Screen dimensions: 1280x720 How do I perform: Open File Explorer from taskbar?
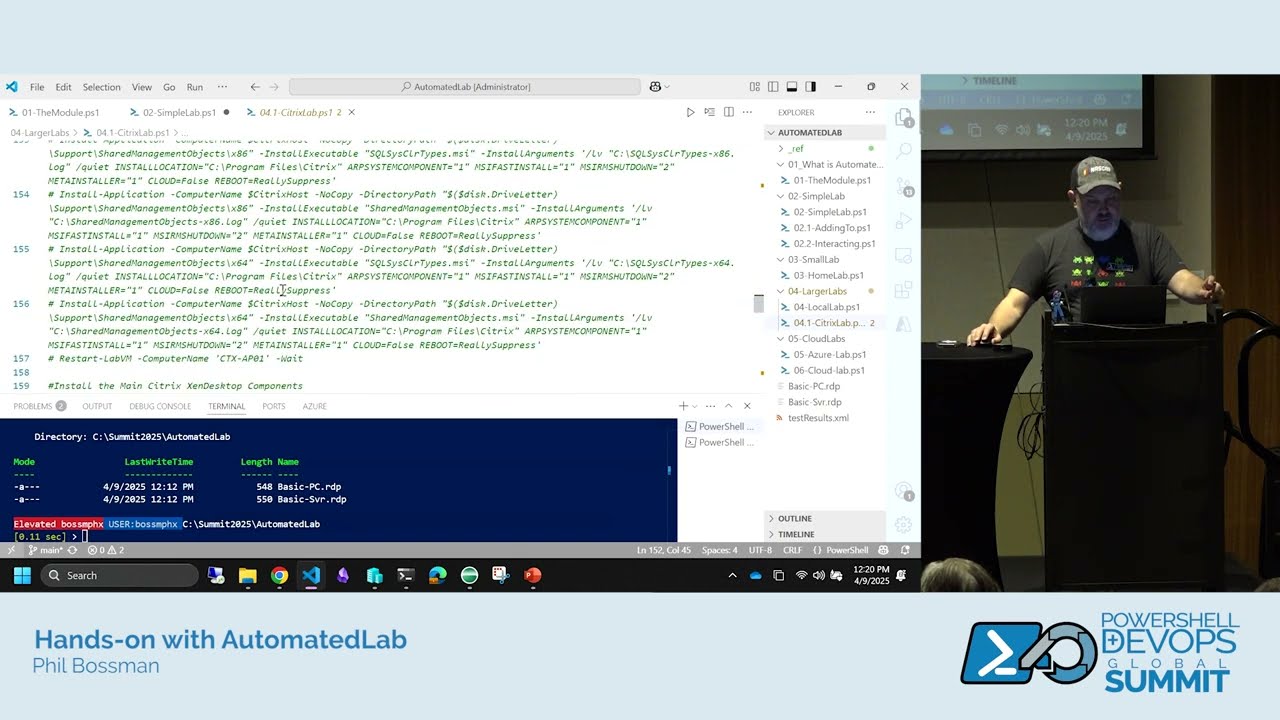pyautogui.click(x=247, y=575)
